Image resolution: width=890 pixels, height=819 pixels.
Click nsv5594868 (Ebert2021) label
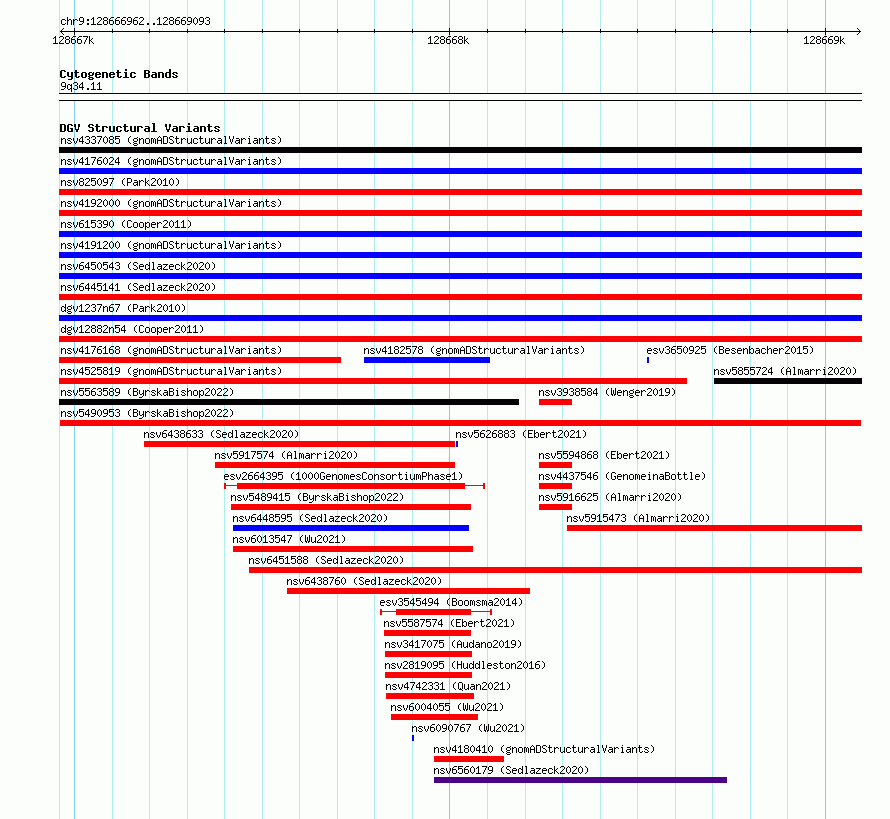[x=604, y=455]
